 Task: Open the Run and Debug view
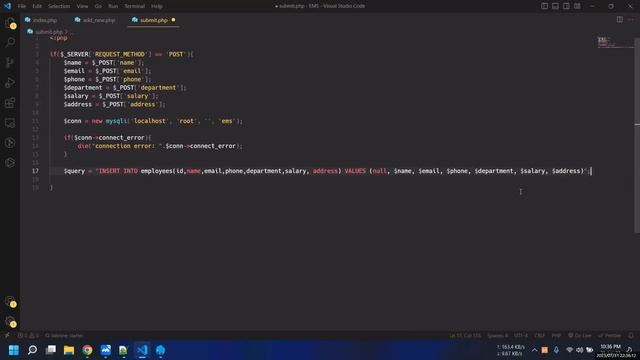[x=10, y=82]
